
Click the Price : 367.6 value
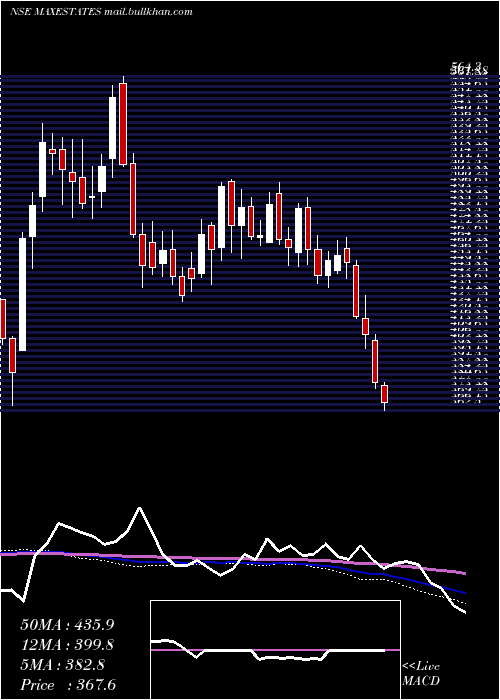click(x=68, y=685)
